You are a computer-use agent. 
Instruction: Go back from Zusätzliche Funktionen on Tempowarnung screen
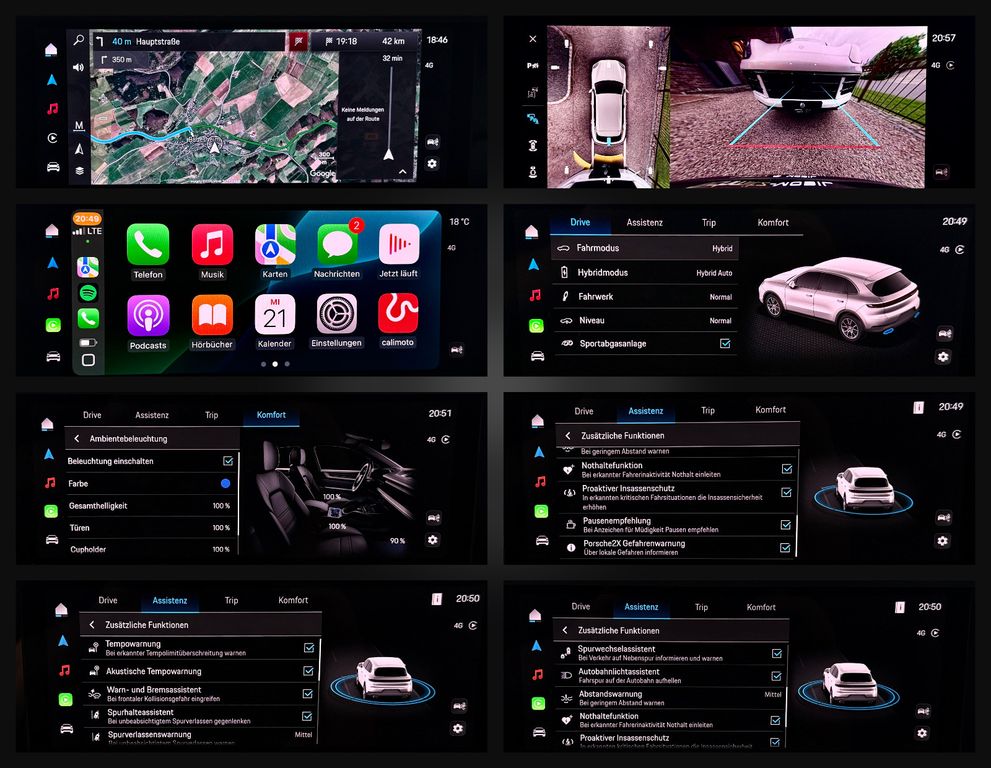pyautogui.click(x=92, y=625)
